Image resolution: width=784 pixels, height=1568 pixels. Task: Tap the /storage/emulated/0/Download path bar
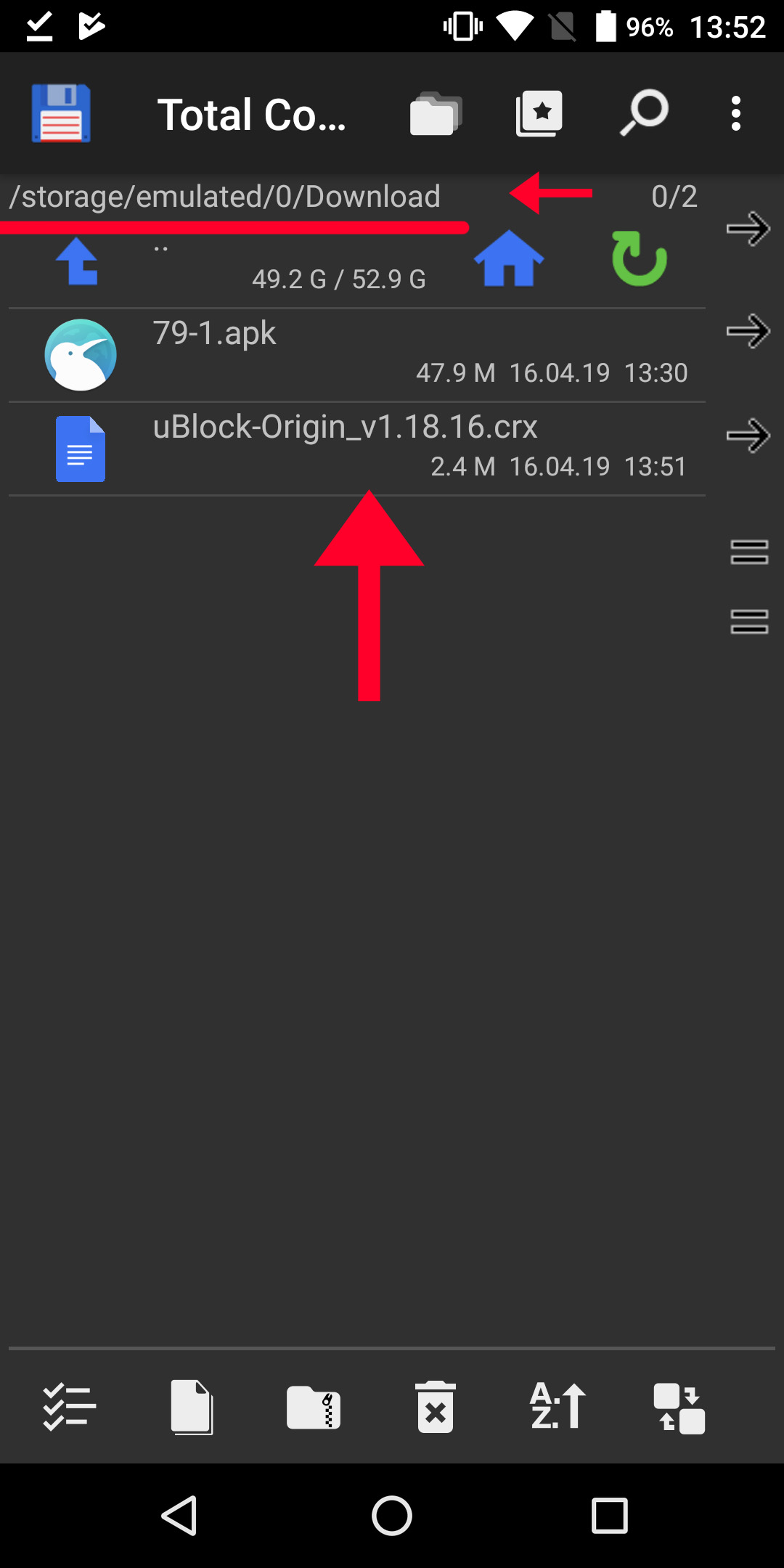click(x=225, y=197)
